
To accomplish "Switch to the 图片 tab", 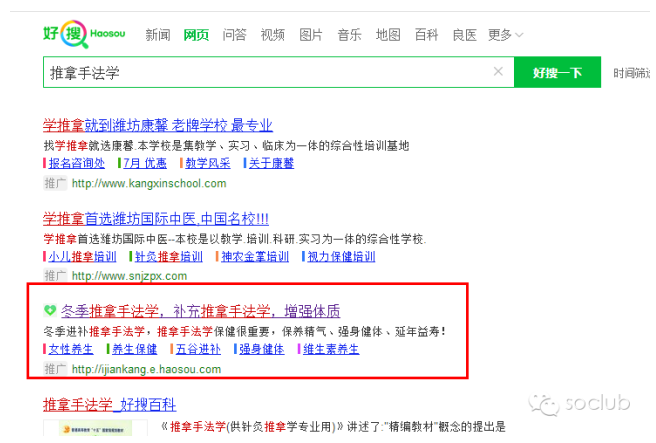I will [x=311, y=35].
